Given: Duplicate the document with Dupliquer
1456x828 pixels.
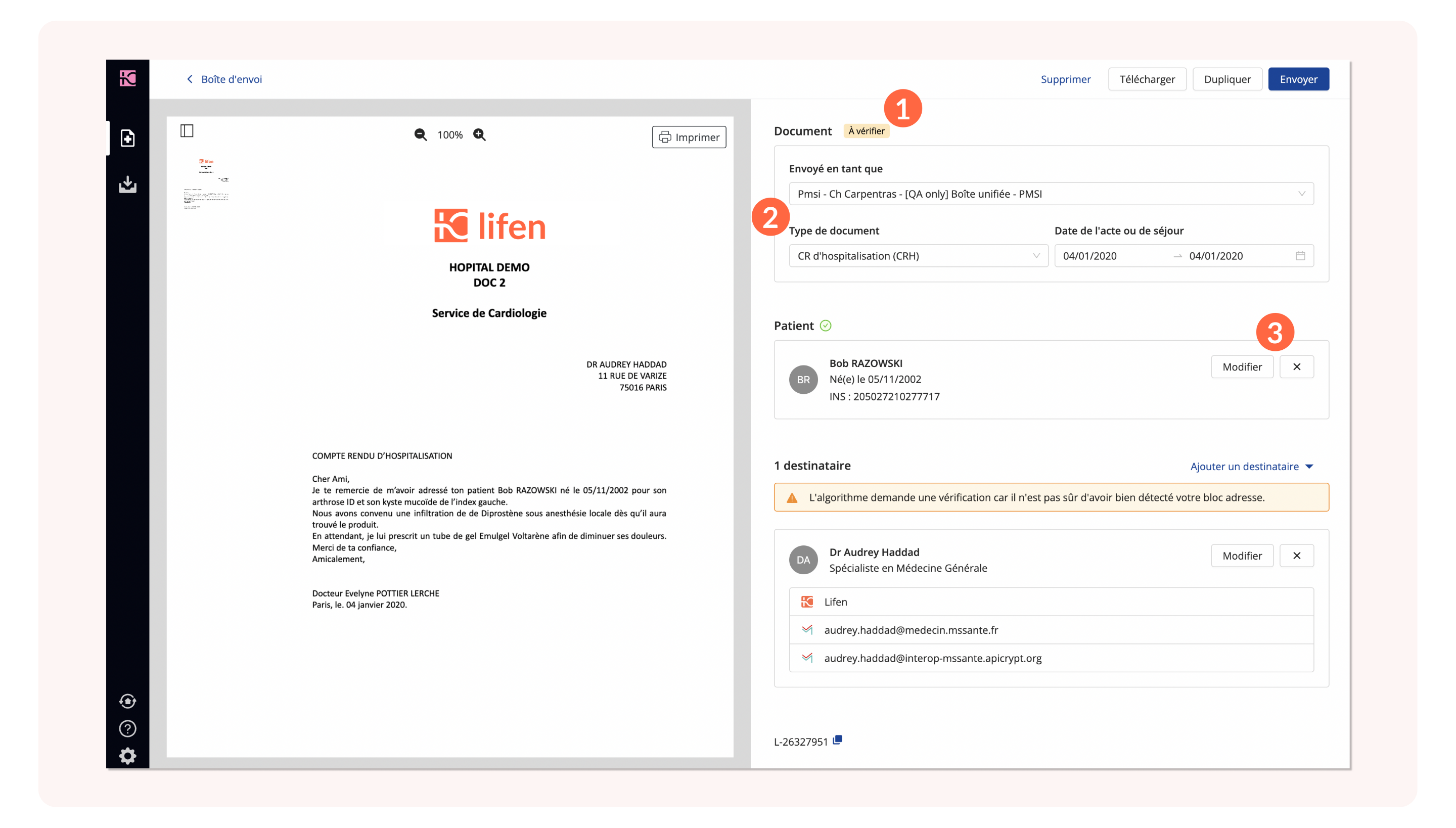Looking at the screenshot, I should 1227,79.
